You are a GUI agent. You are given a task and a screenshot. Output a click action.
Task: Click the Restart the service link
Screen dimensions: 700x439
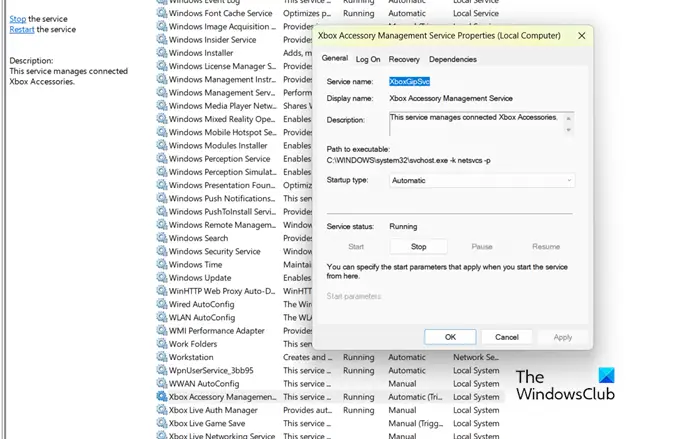(22, 29)
